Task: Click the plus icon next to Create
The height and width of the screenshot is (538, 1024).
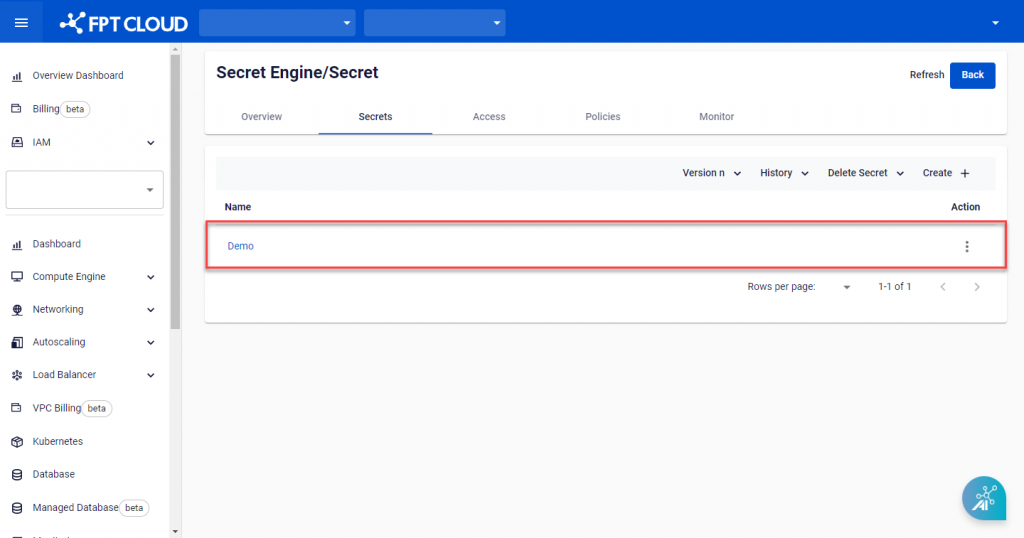Action: 965,174
